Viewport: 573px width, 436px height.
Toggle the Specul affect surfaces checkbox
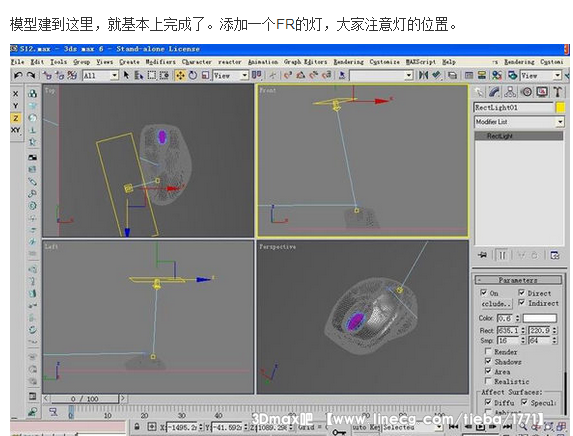pos(524,402)
